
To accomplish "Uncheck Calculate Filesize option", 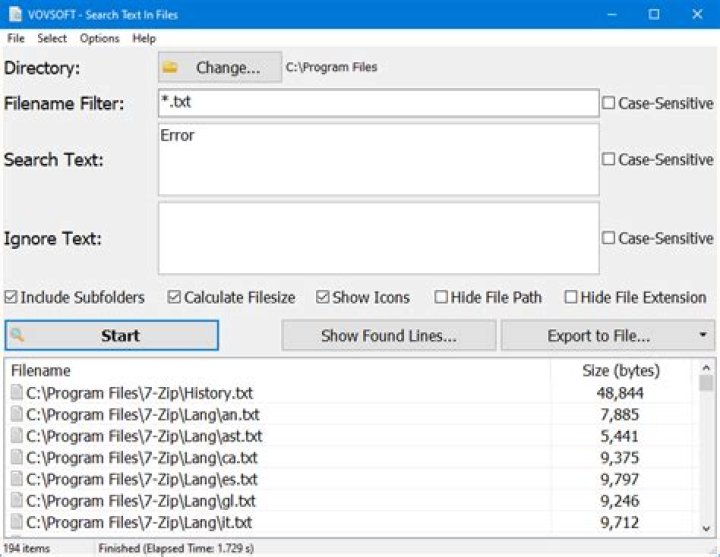I will click(x=174, y=297).
